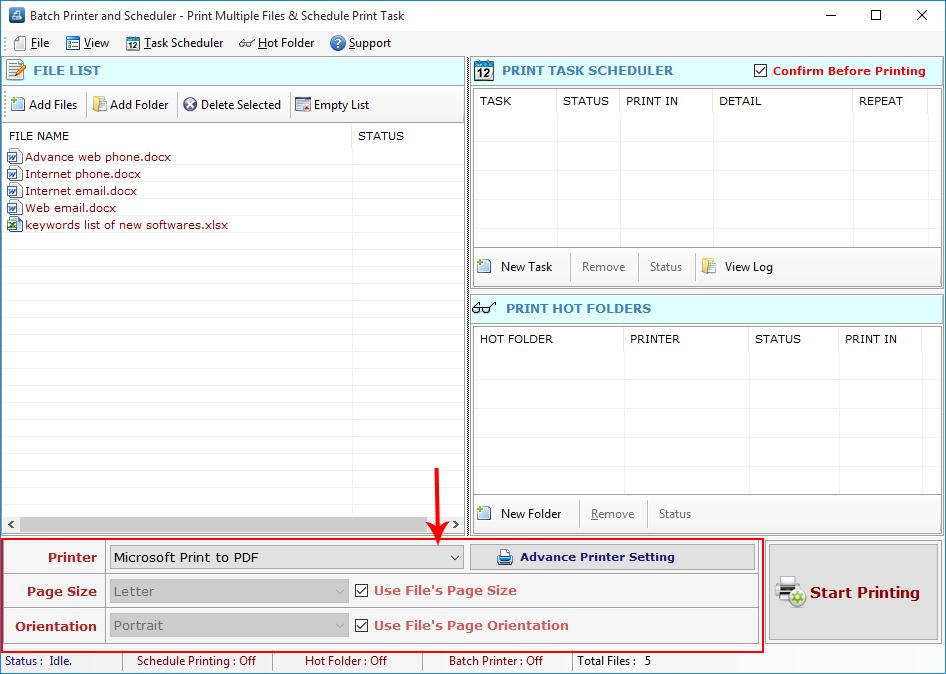Image resolution: width=946 pixels, height=674 pixels.
Task: Select the Delete Selected icon
Action: pyautogui.click(x=232, y=104)
